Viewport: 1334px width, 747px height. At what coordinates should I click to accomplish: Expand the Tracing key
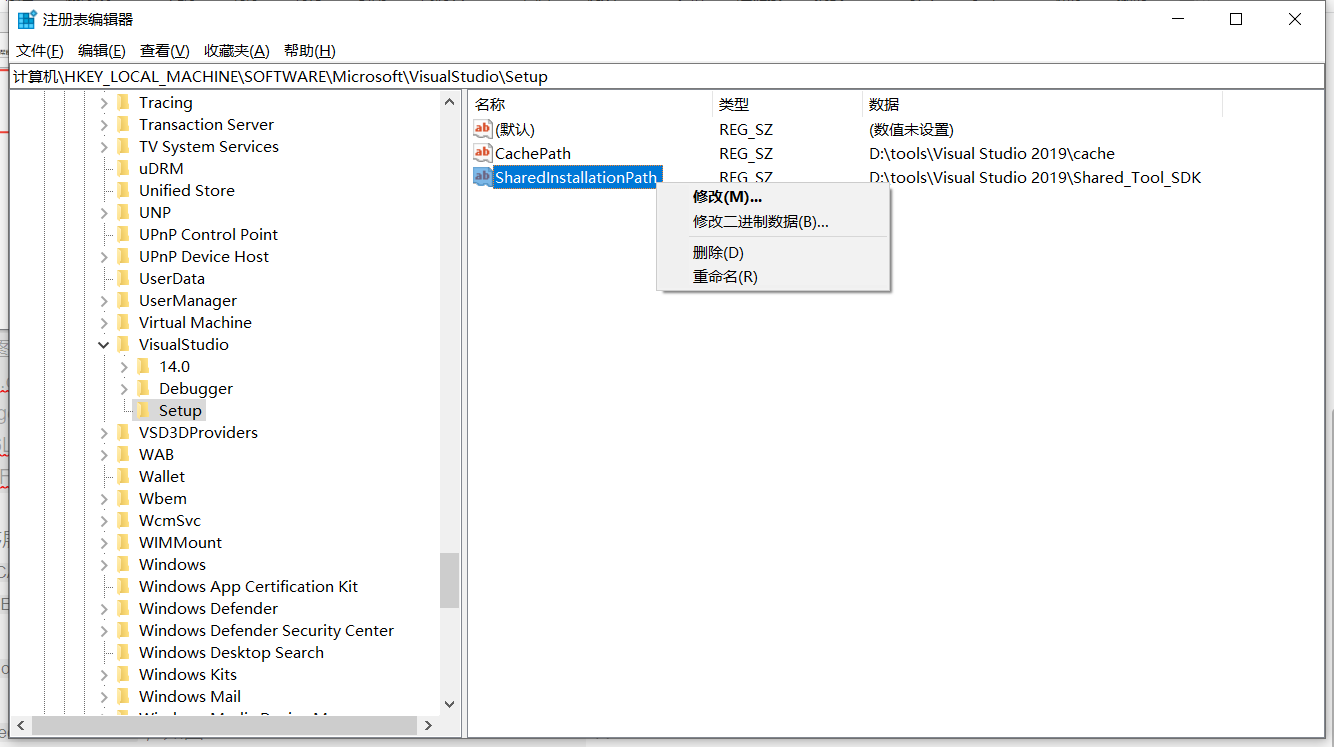pos(104,102)
